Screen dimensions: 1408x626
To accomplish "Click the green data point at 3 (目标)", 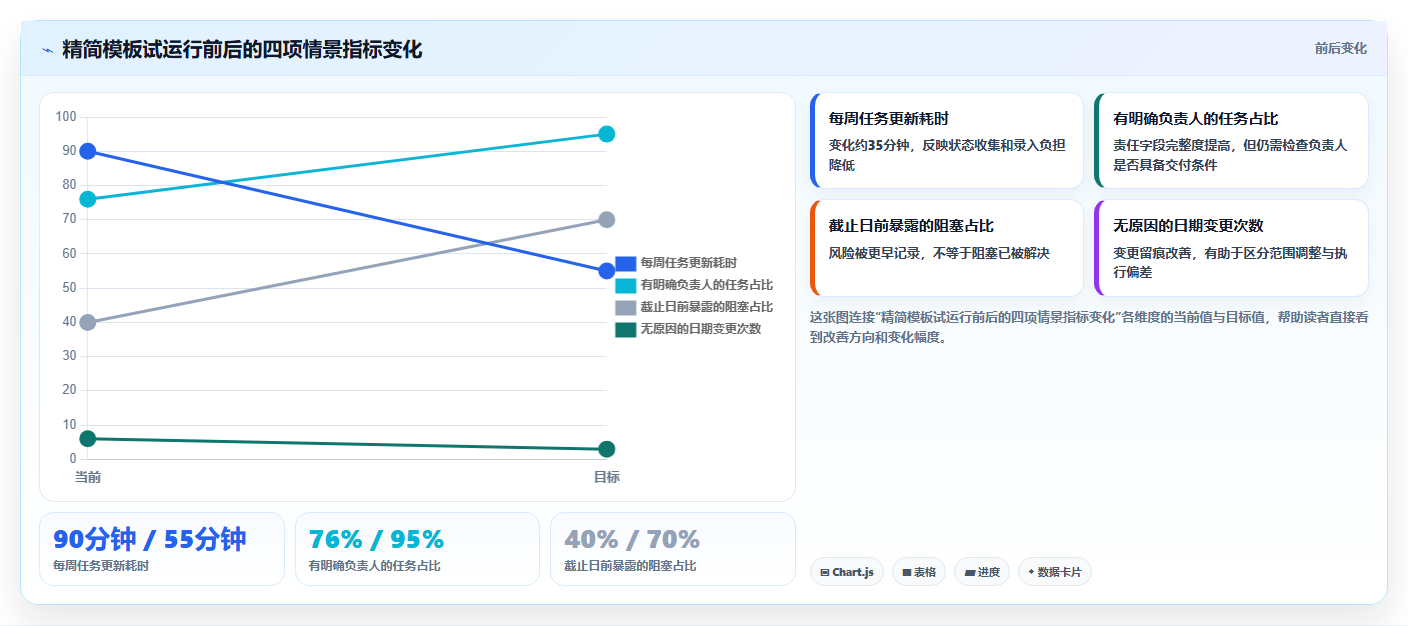I will click(606, 449).
